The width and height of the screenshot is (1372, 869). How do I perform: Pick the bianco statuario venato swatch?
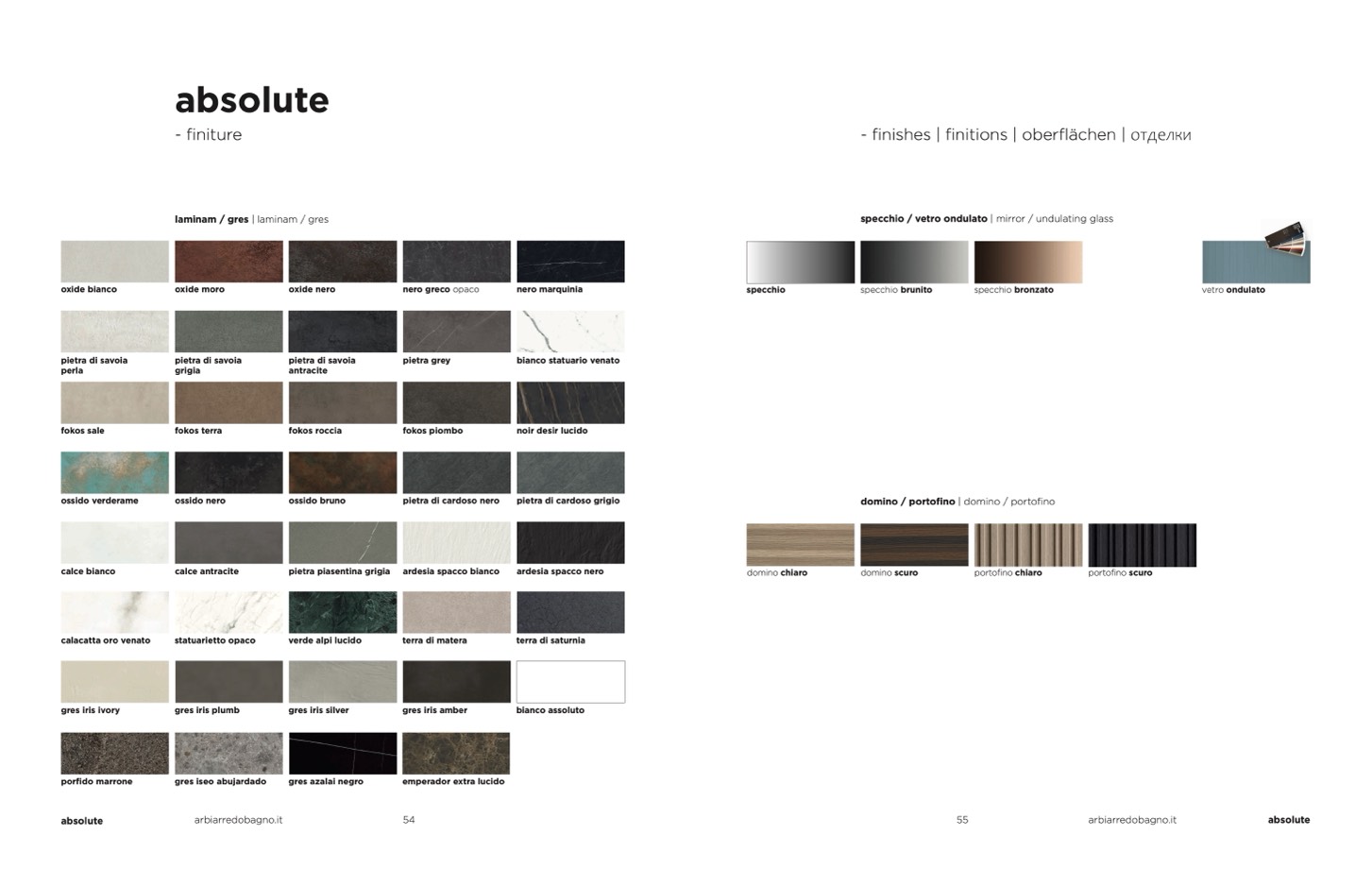tap(570, 332)
